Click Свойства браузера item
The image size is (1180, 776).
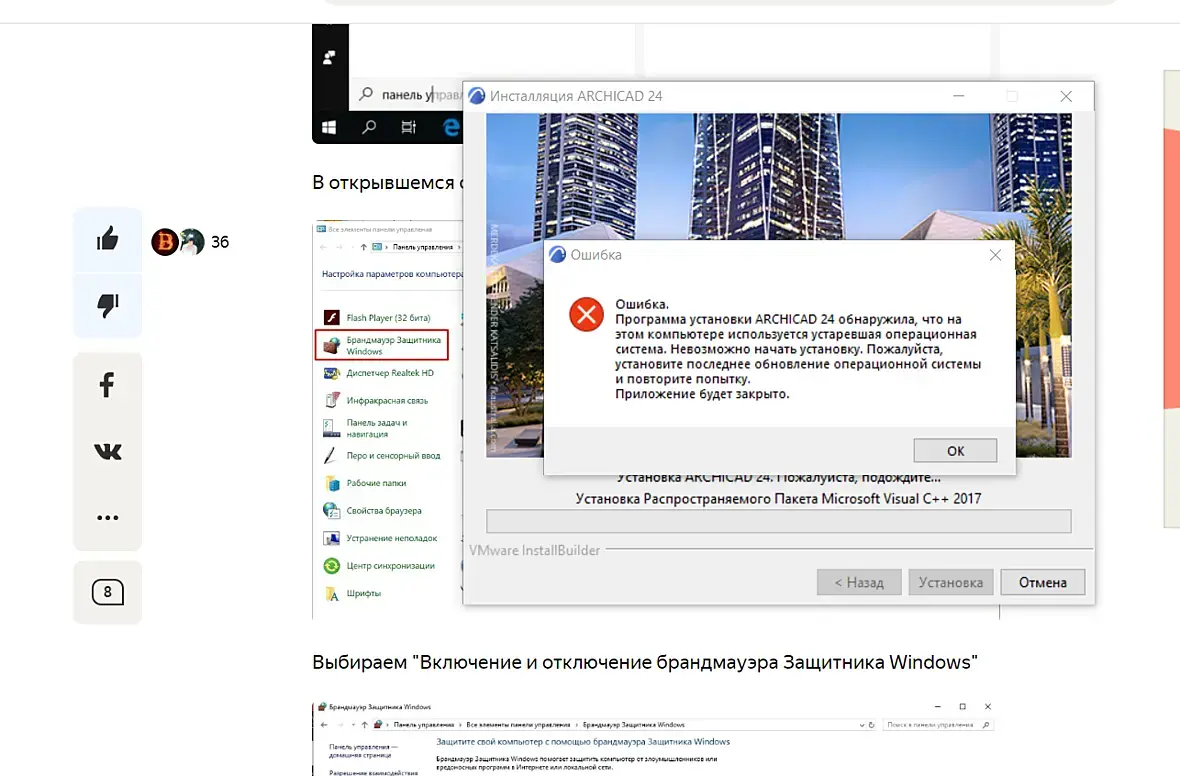tap(384, 510)
